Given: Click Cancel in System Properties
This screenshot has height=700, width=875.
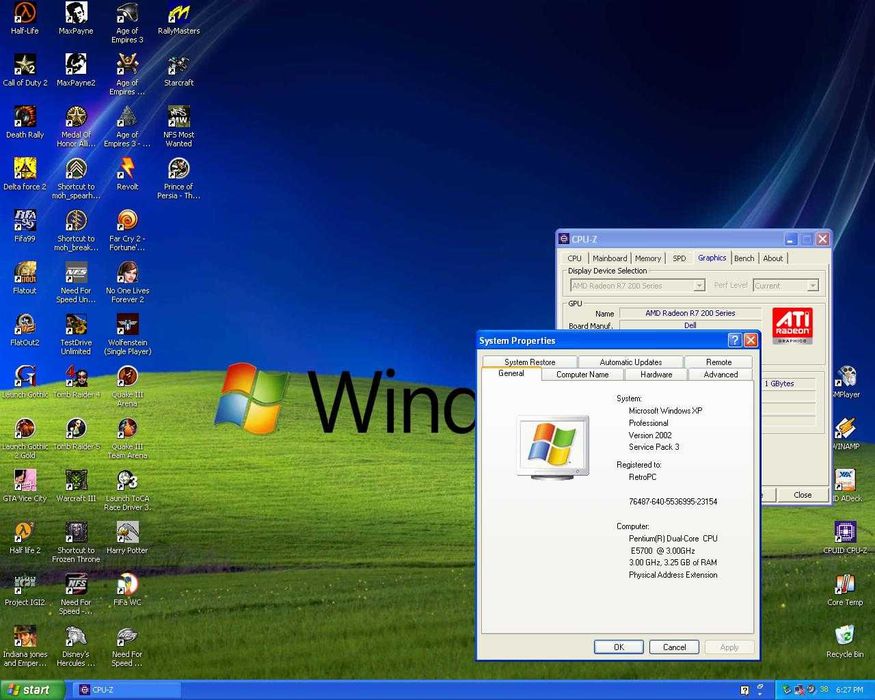Looking at the screenshot, I should [674, 647].
